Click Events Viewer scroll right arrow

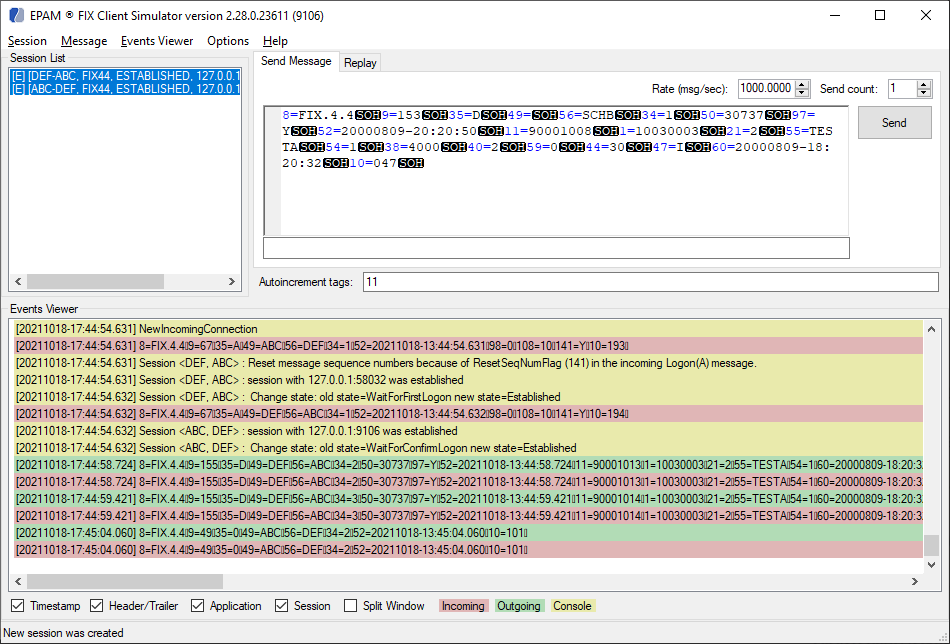(914, 582)
